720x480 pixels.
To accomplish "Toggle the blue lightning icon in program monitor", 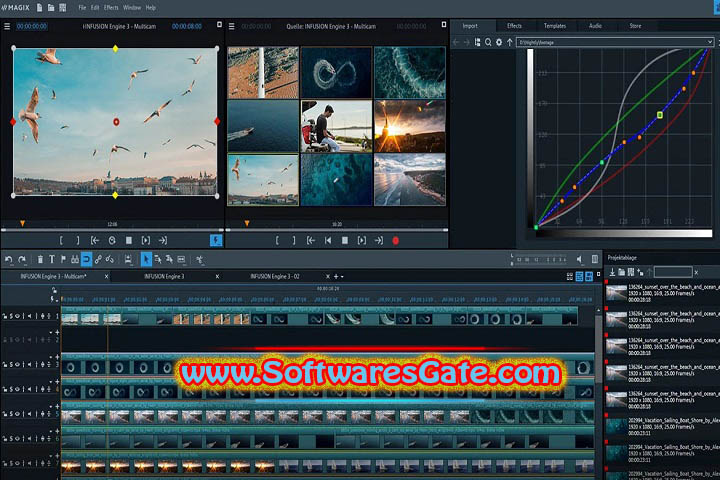I will [216, 240].
